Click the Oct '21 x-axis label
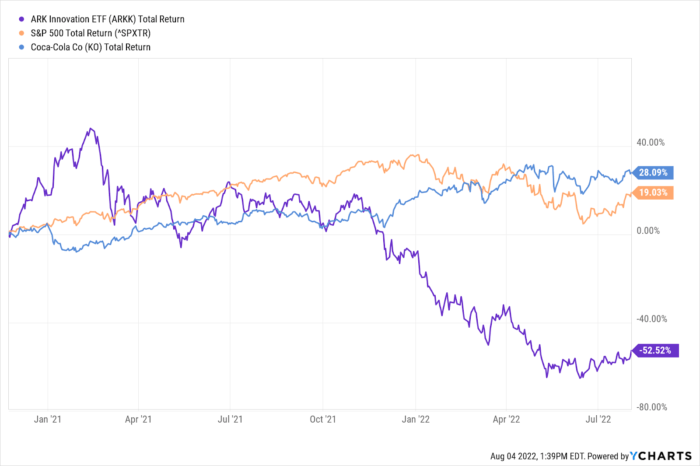 click(x=323, y=422)
